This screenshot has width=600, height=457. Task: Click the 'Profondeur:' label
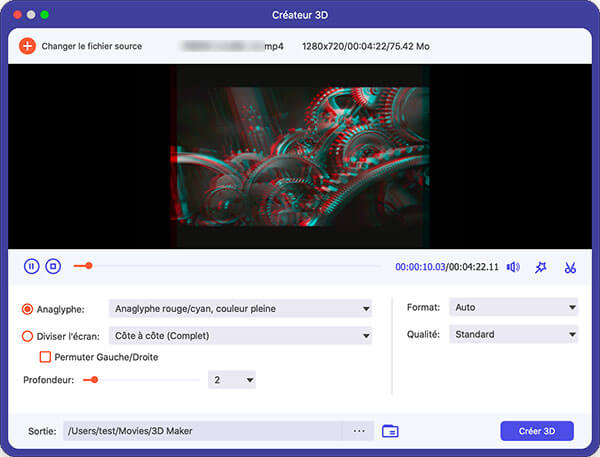[49, 380]
